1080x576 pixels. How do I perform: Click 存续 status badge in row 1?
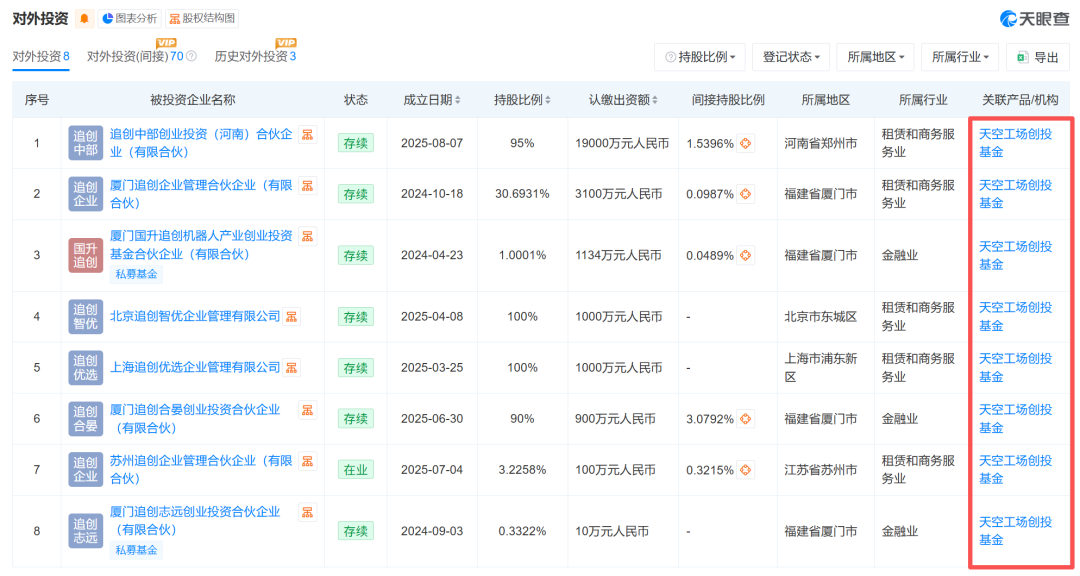click(355, 143)
